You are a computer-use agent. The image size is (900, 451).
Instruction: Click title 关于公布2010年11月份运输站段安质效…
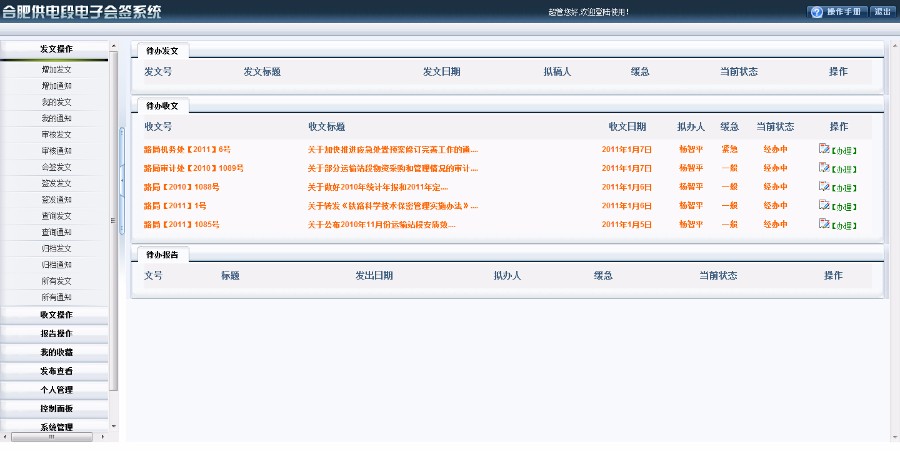click(382, 224)
